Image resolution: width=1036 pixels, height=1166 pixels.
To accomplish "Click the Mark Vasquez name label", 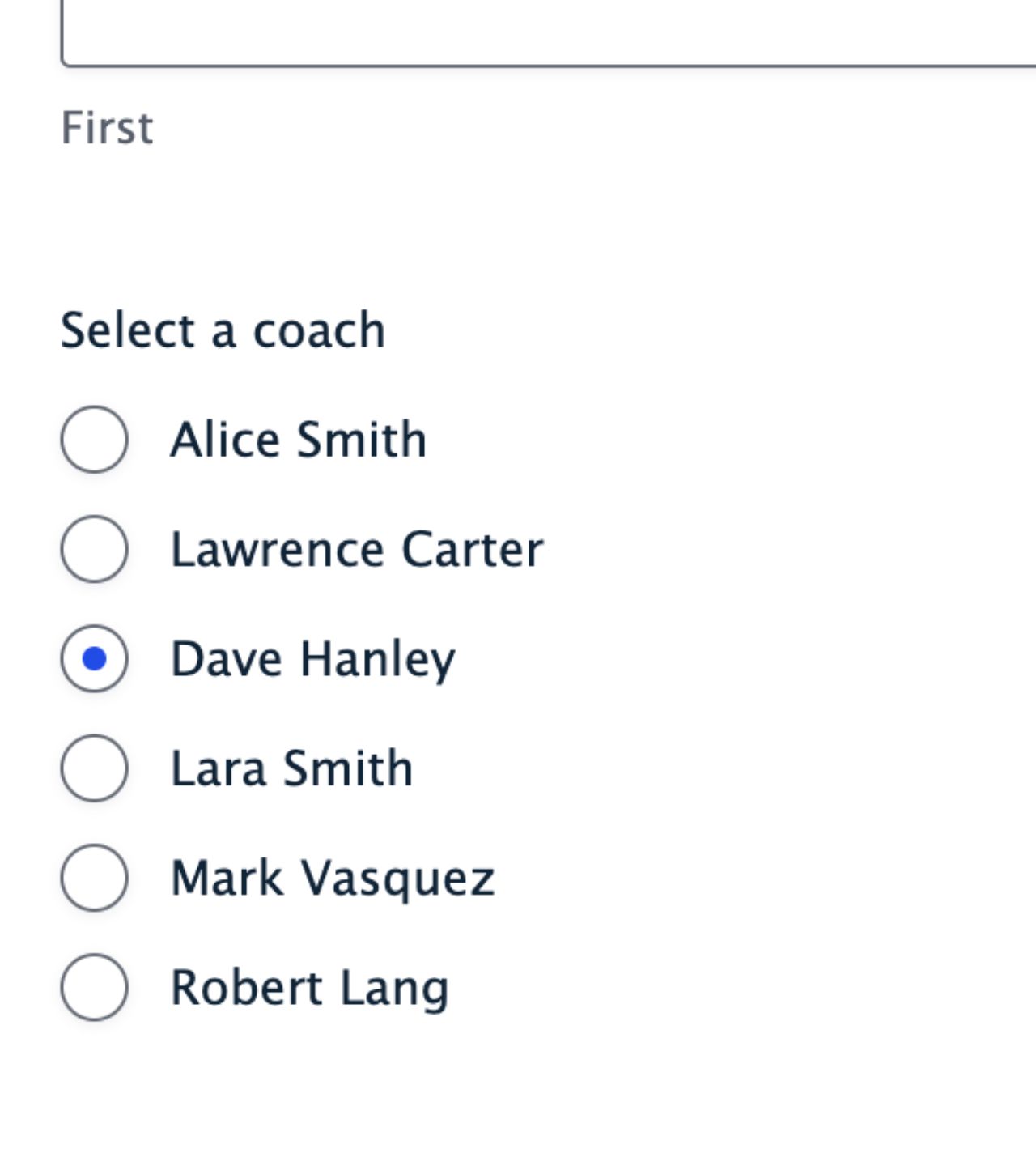I will coord(333,877).
